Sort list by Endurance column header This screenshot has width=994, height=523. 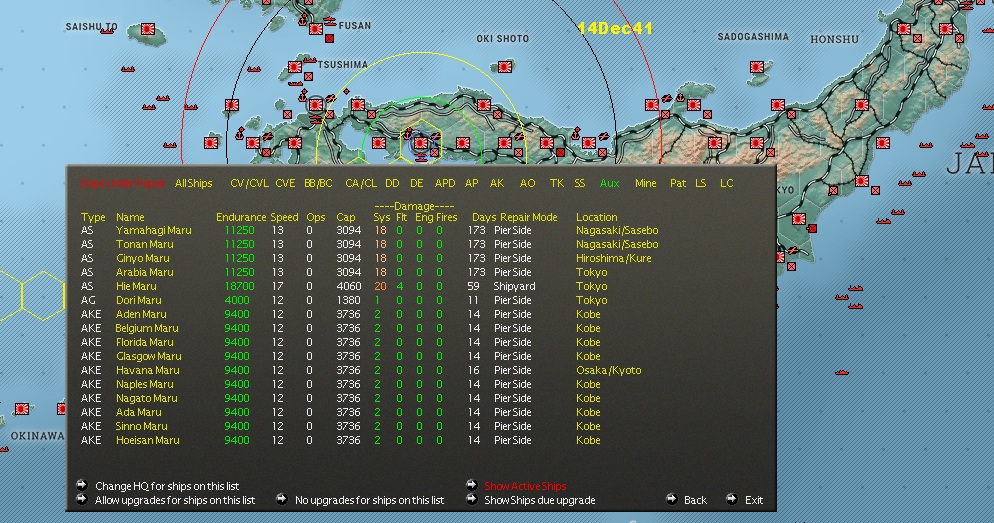pyautogui.click(x=241, y=217)
